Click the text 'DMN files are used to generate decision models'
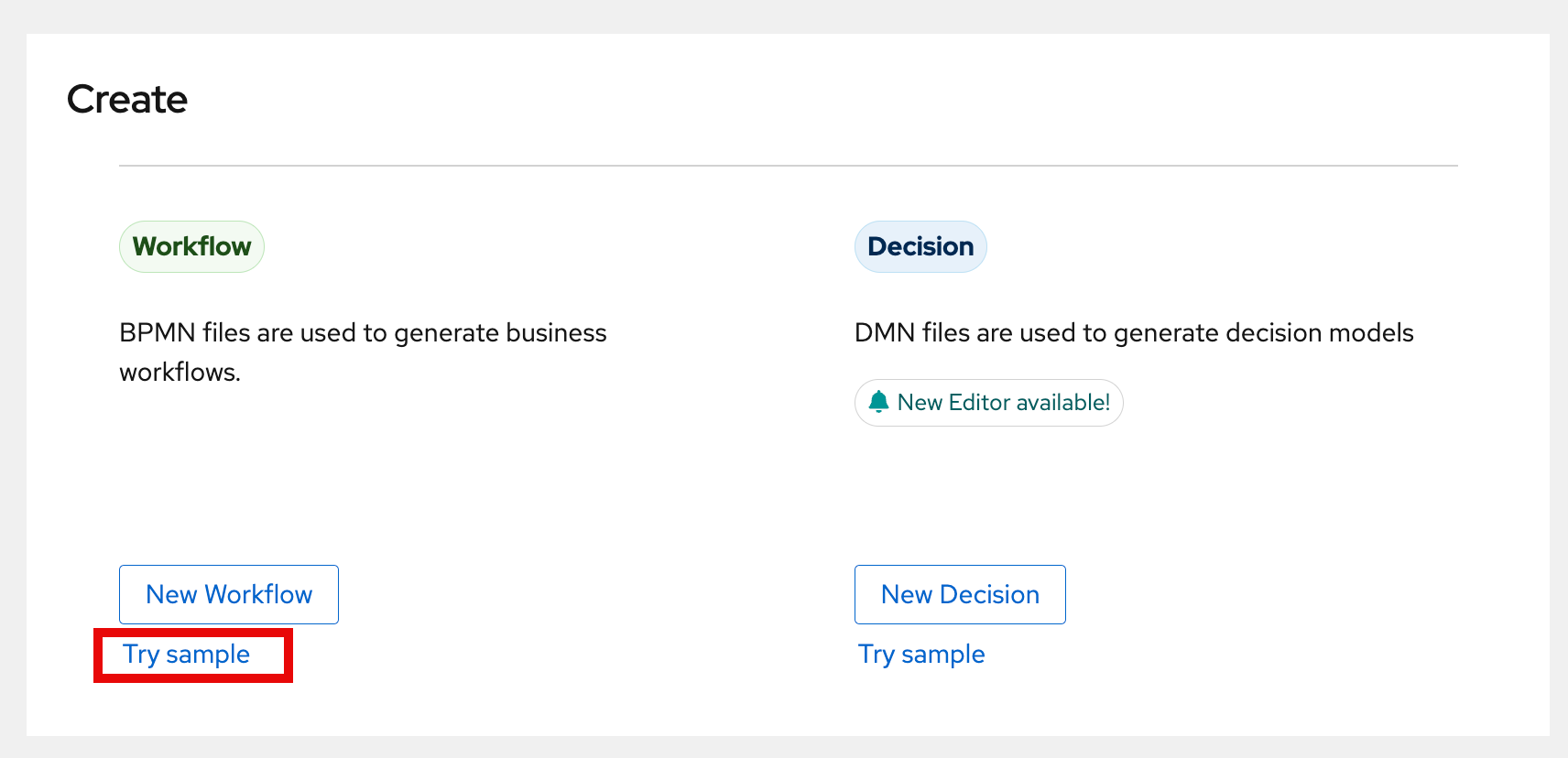The width and height of the screenshot is (1568, 758). tap(1134, 333)
